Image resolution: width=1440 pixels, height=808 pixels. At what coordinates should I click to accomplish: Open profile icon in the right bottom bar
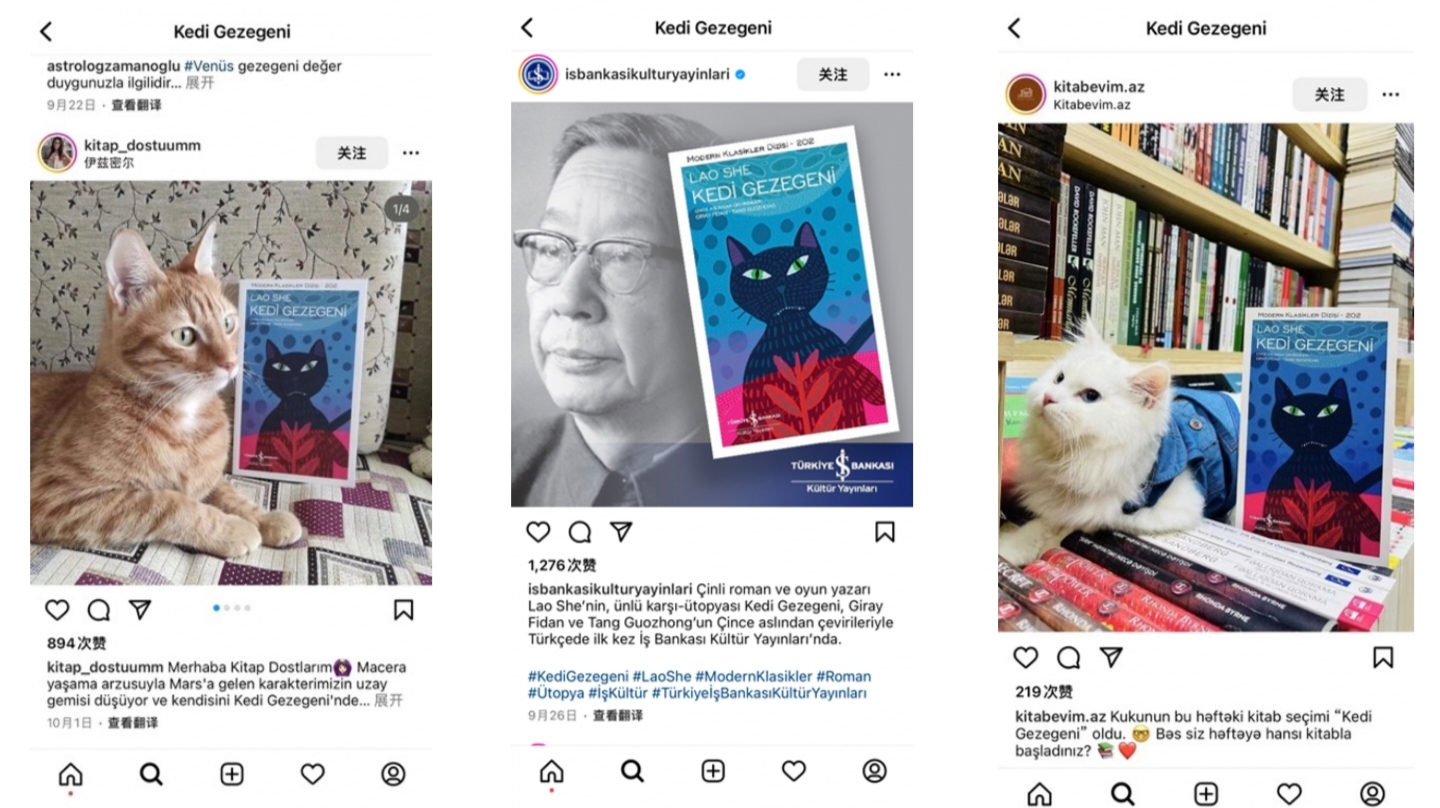click(1373, 794)
